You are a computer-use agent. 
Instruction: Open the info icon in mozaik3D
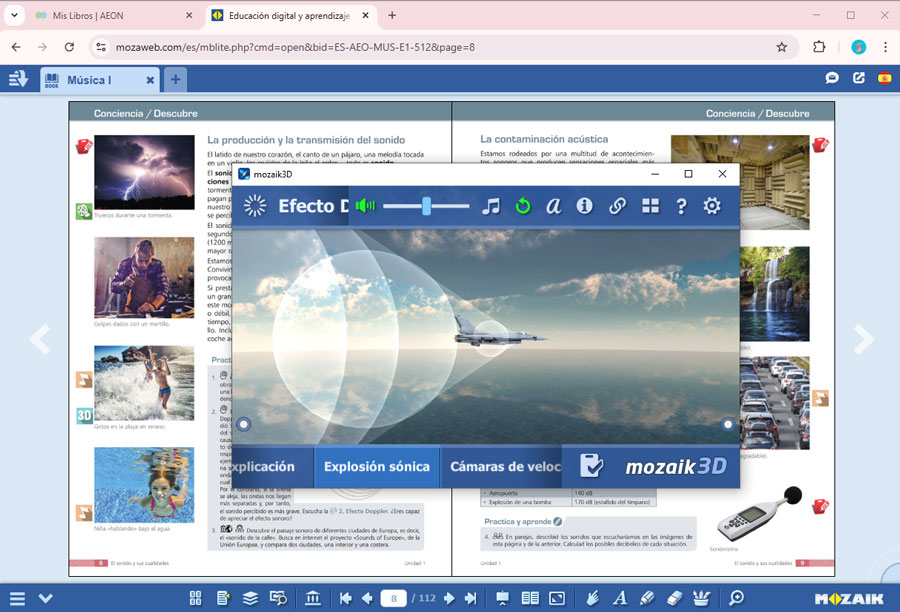585,206
